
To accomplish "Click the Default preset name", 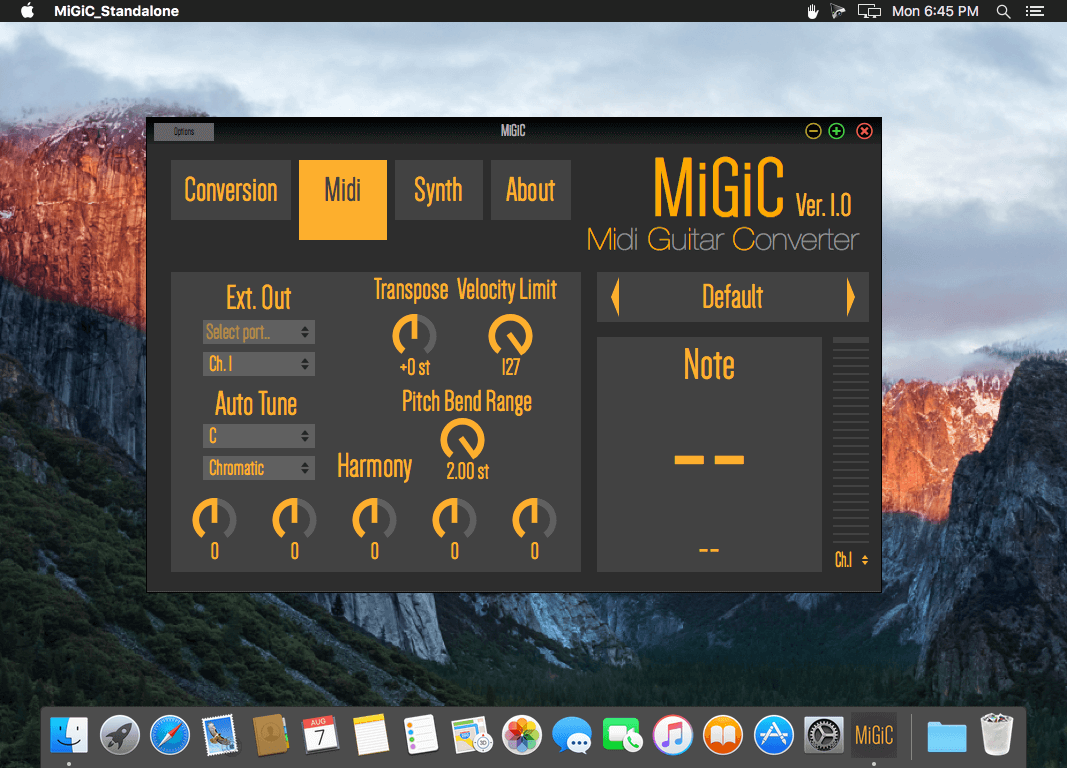I will pyautogui.click(x=732, y=297).
